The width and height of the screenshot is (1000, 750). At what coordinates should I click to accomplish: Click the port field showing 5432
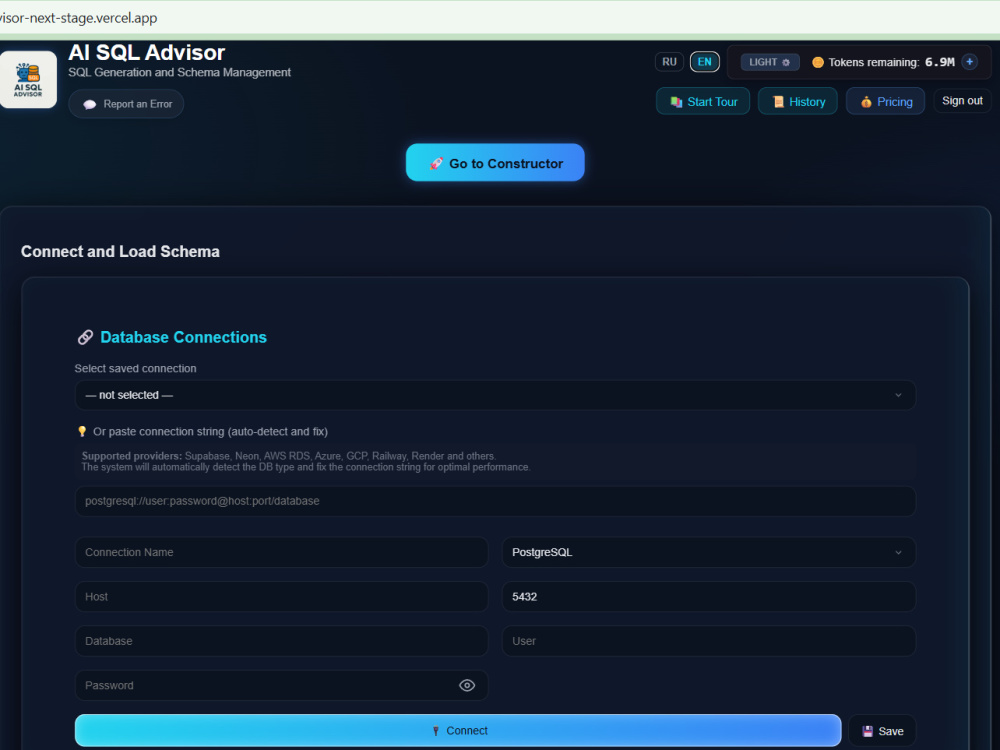point(709,597)
